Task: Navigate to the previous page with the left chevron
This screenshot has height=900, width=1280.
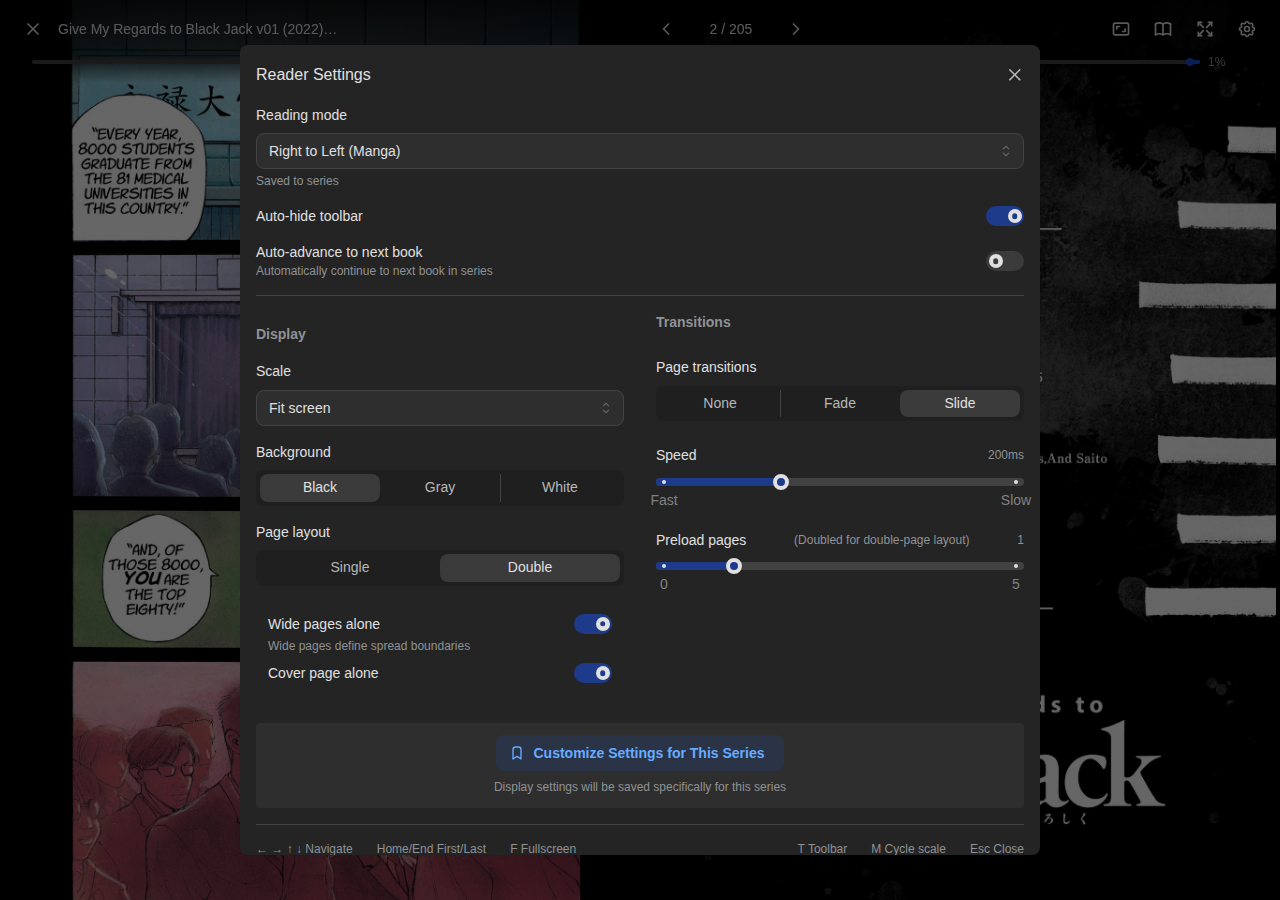Action: click(x=666, y=29)
